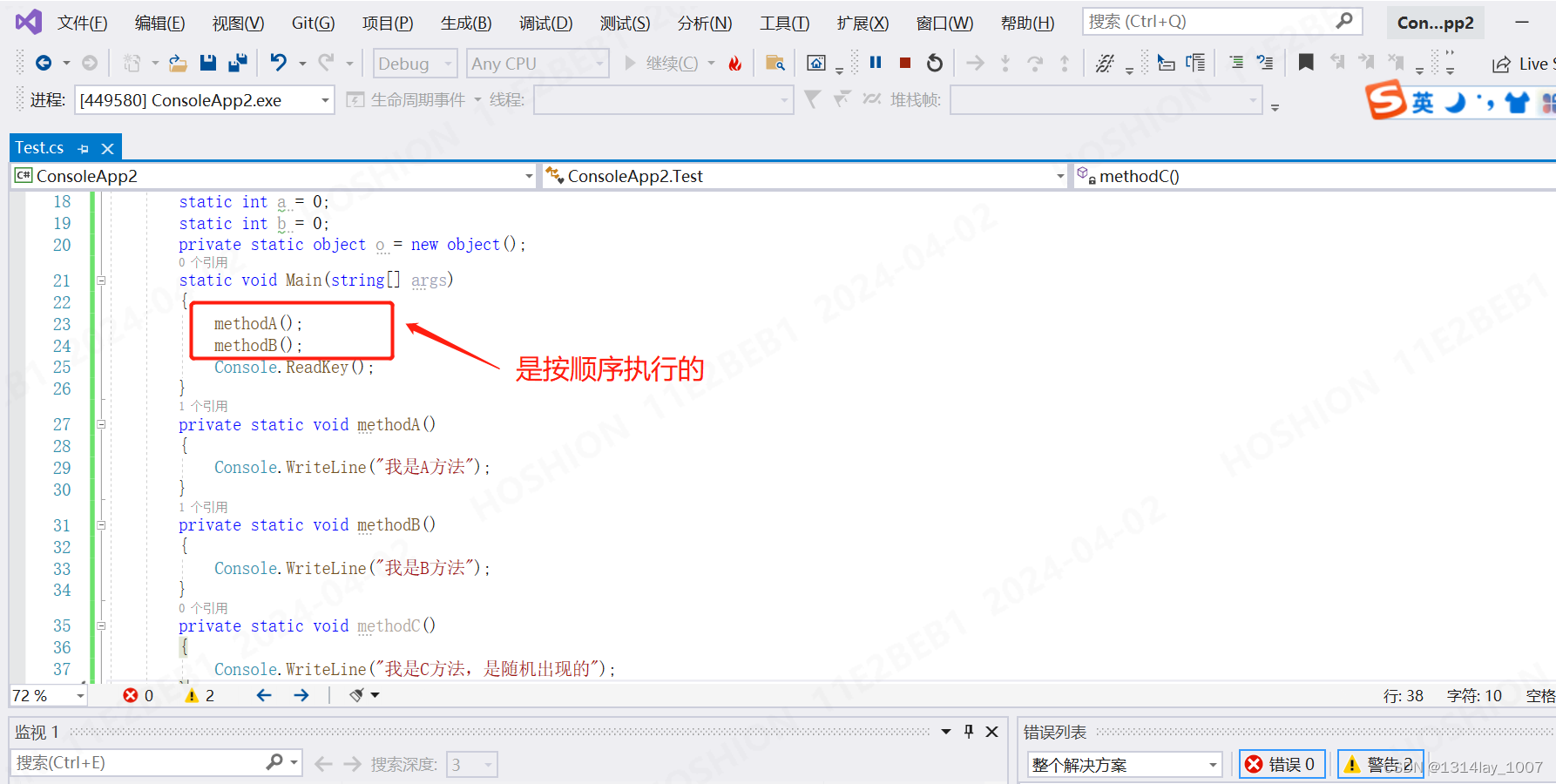Open the 扩展(X) menu

(863, 23)
